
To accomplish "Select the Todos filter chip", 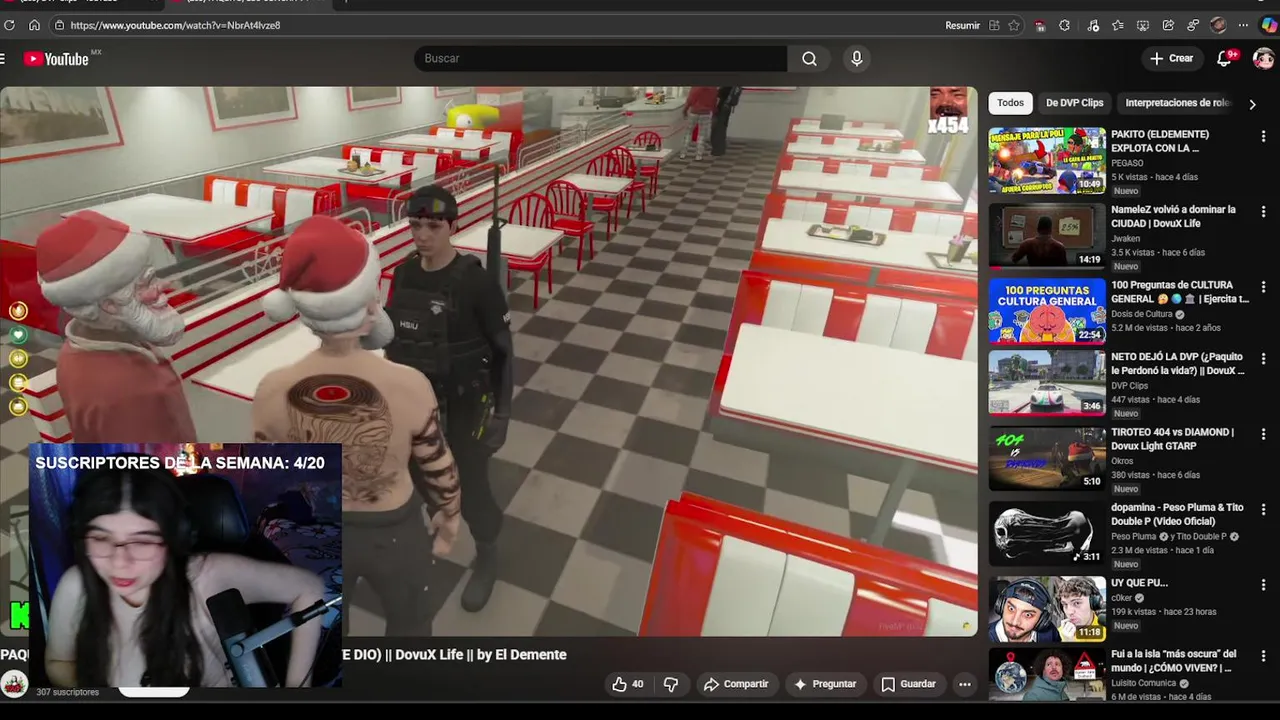I will click(x=1010, y=103).
